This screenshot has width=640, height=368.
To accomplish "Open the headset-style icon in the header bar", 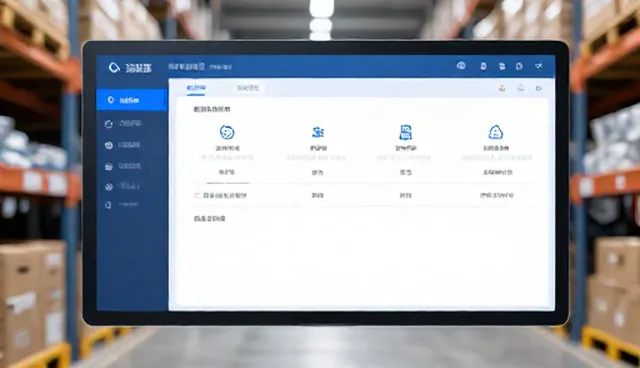I will (x=461, y=66).
